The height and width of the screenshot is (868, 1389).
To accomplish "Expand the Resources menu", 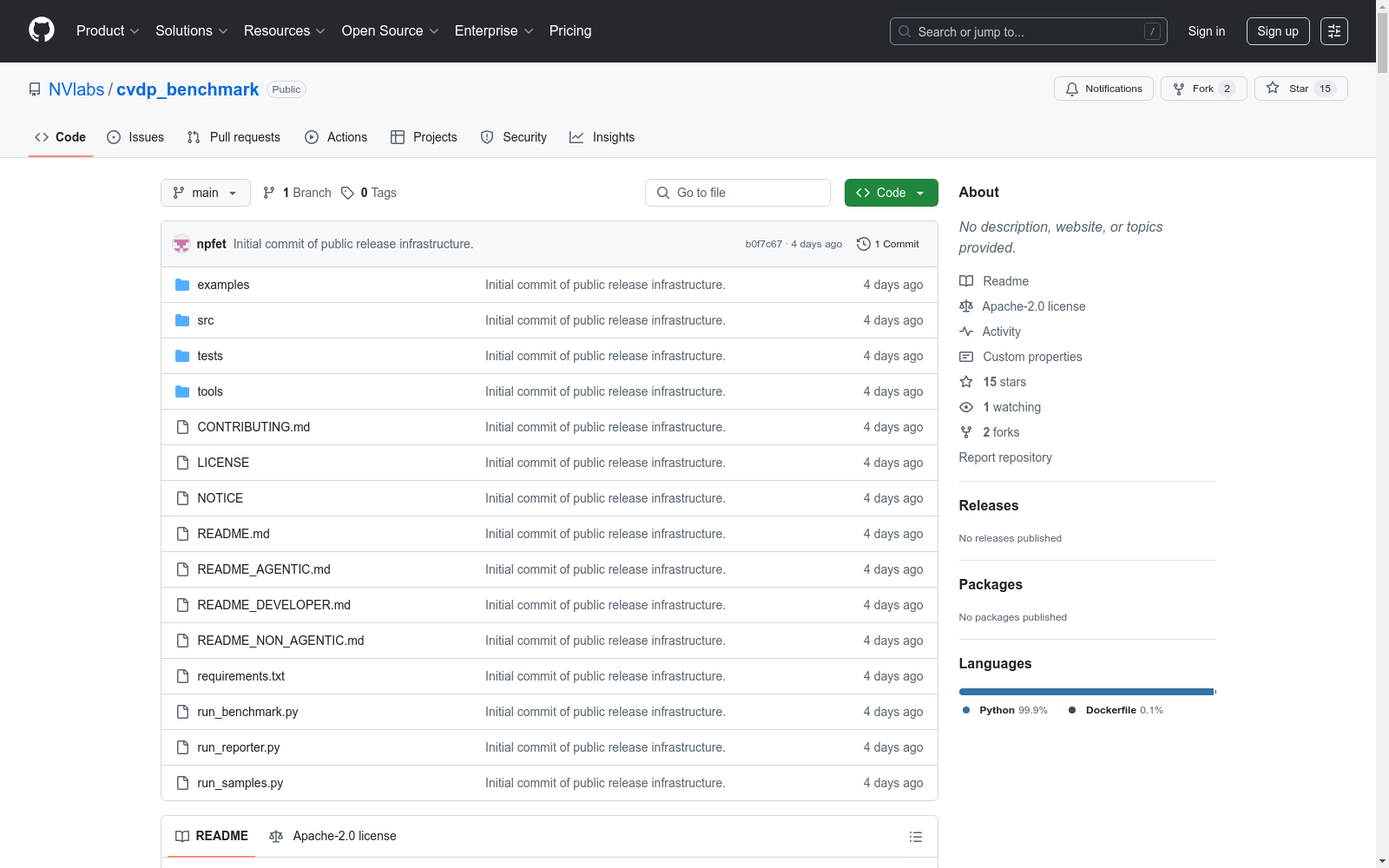I will pyautogui.click(x=285, y=30).
